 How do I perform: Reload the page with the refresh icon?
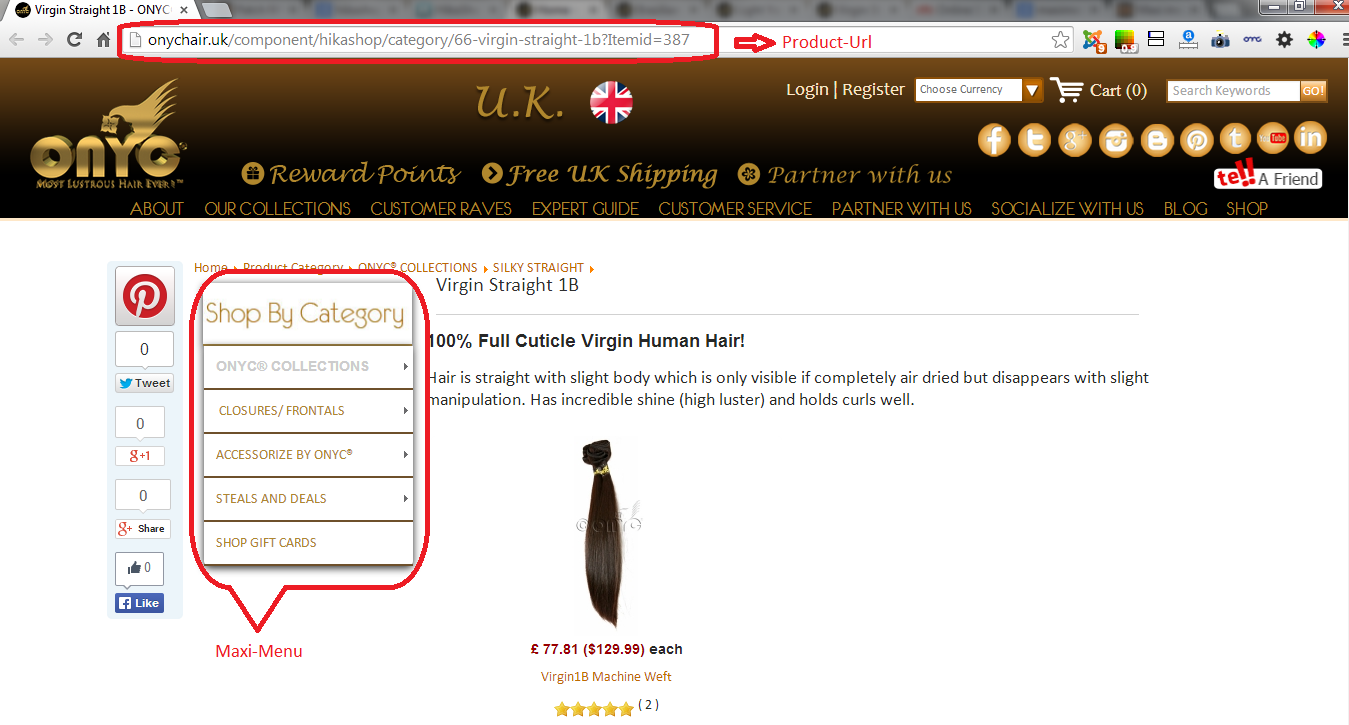click(x=74, y=40)
